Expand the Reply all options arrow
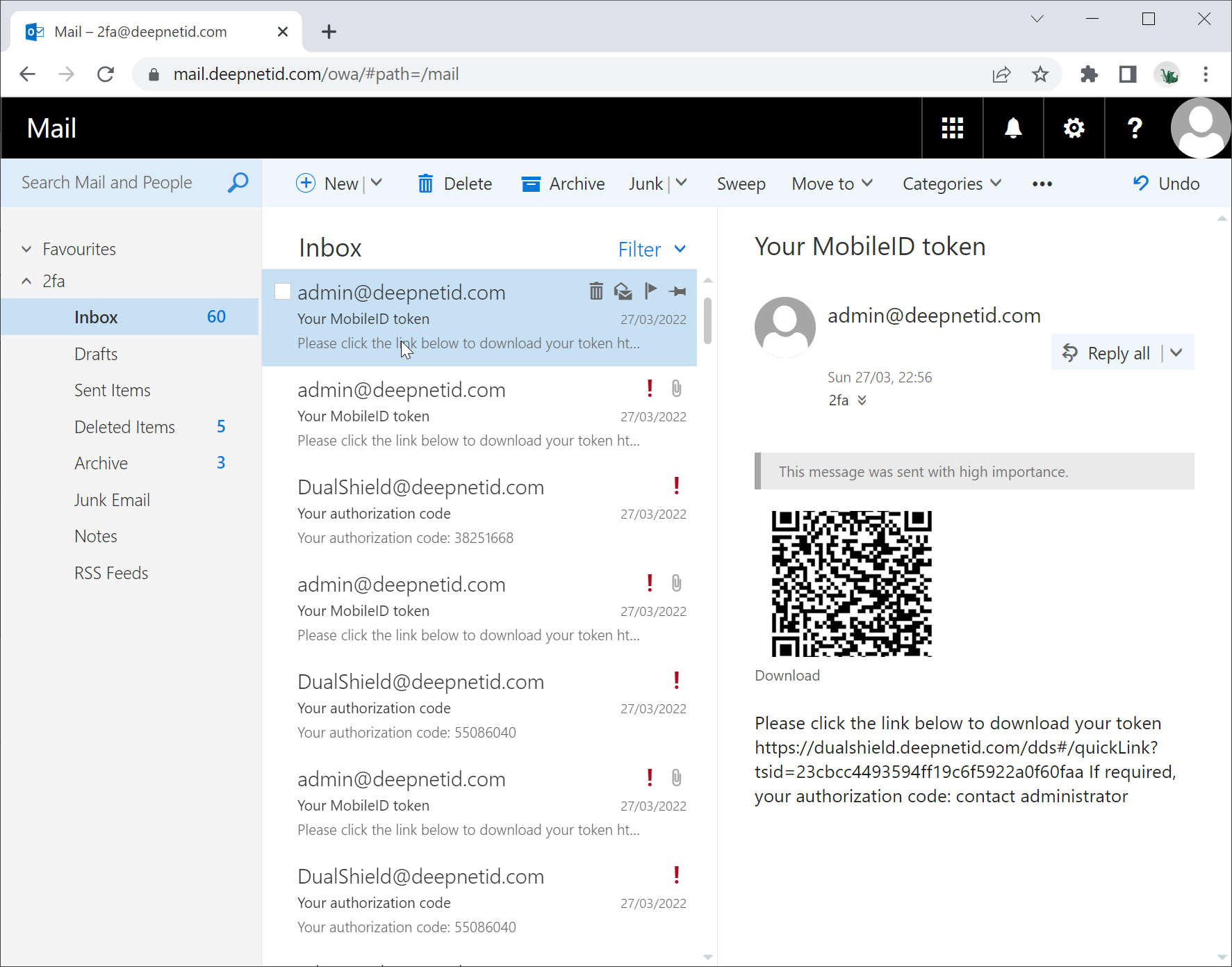This screenshot has width=1232, height=967. pos(1176,353)
